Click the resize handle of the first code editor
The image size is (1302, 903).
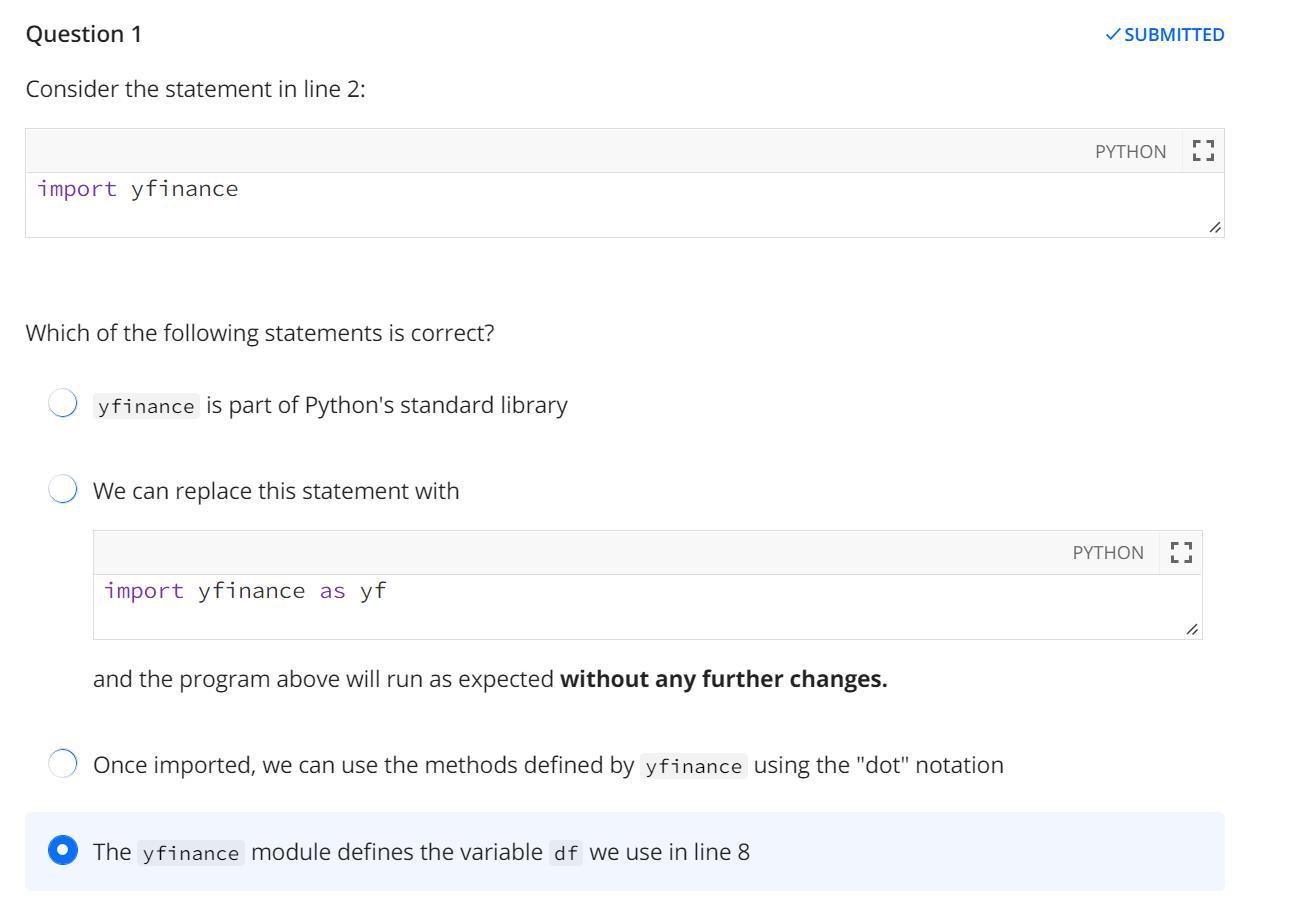[1216, 227]
